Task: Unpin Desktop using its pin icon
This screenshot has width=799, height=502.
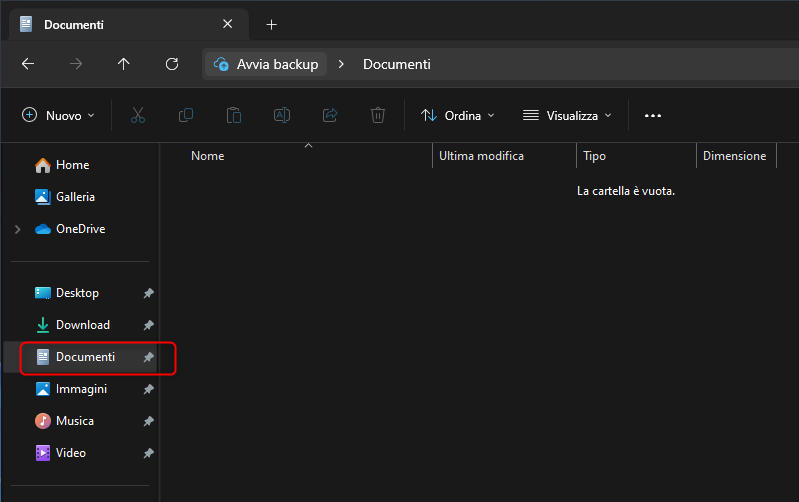Action: (148, 293)
